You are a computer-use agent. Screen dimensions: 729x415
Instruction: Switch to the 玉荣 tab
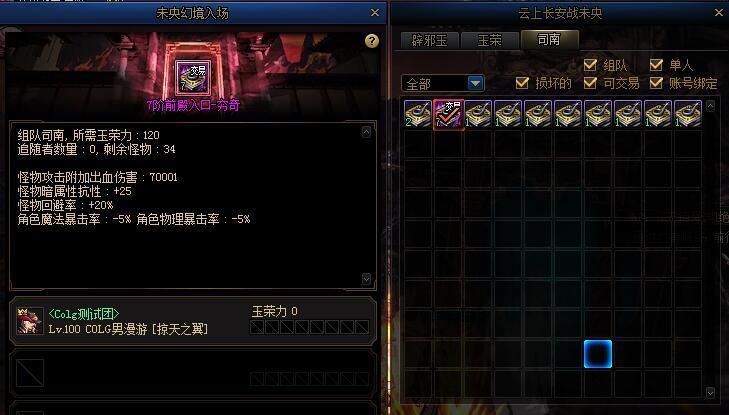(490, 40)
